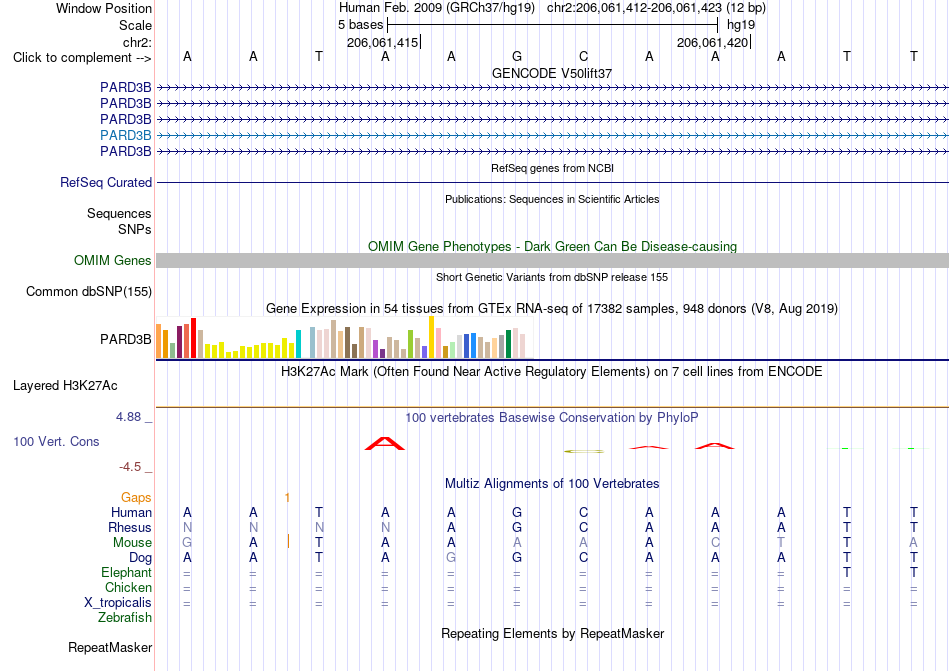Click the large red A conservation logo
950x671 pixels.
(x=385, y=444)
